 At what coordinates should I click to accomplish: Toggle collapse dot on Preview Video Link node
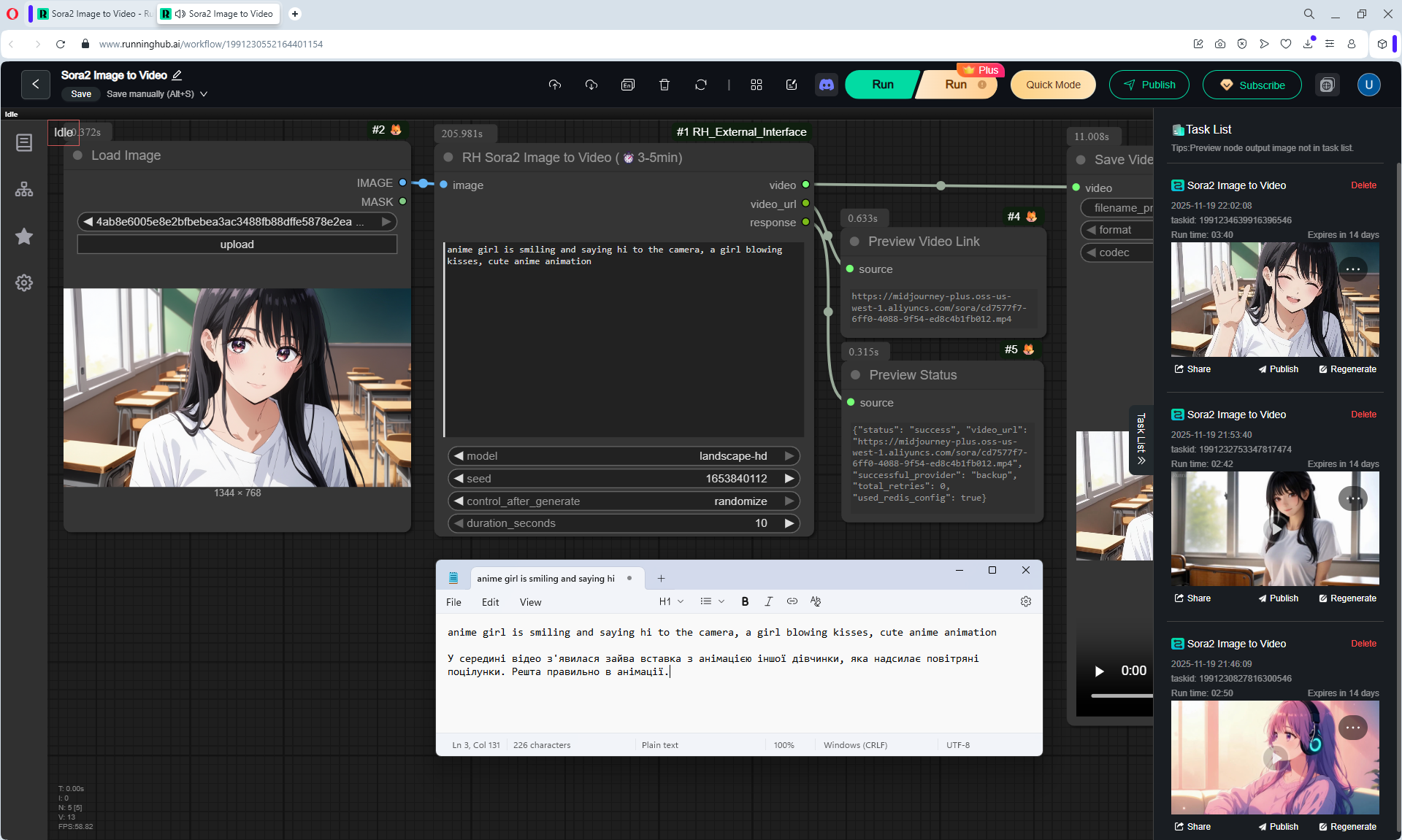point(854,242)
